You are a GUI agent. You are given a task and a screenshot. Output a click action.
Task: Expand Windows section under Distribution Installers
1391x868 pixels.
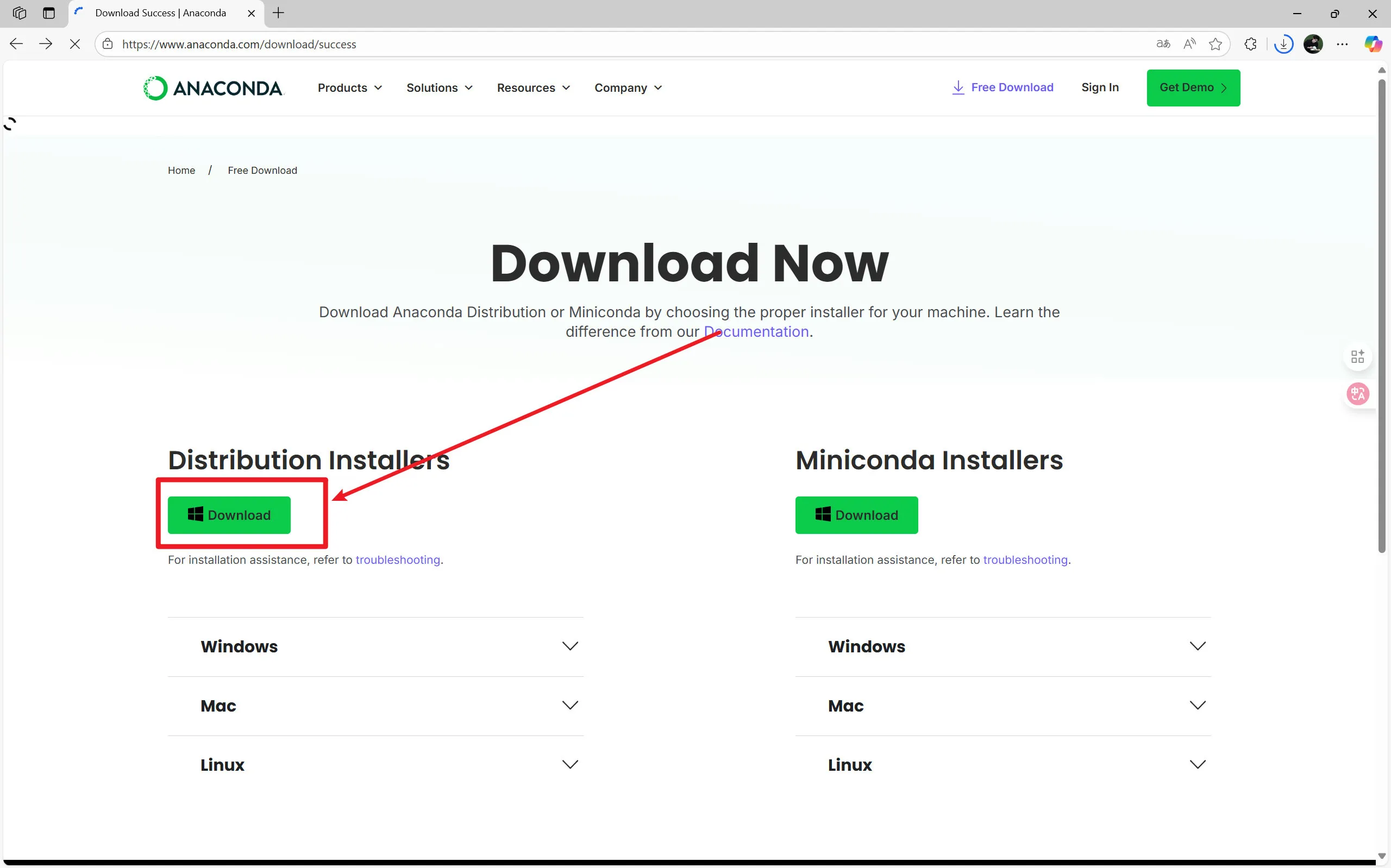tap(375, 647)
